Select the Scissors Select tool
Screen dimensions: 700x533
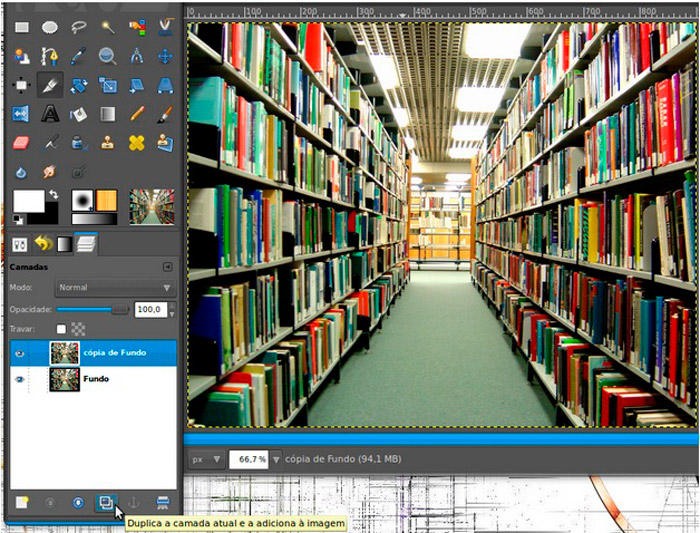(166, 28)
